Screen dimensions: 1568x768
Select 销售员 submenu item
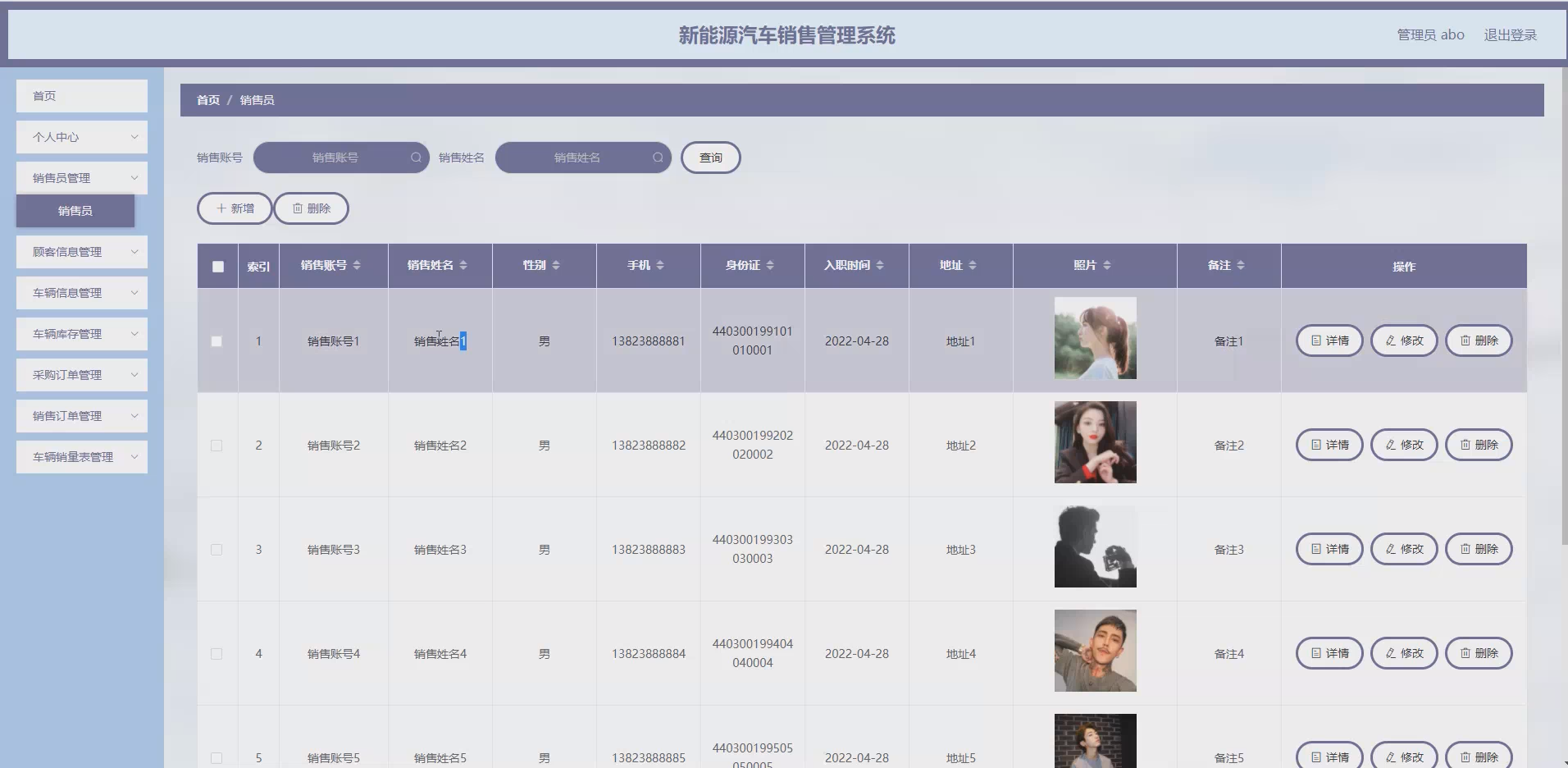point(75,211)
